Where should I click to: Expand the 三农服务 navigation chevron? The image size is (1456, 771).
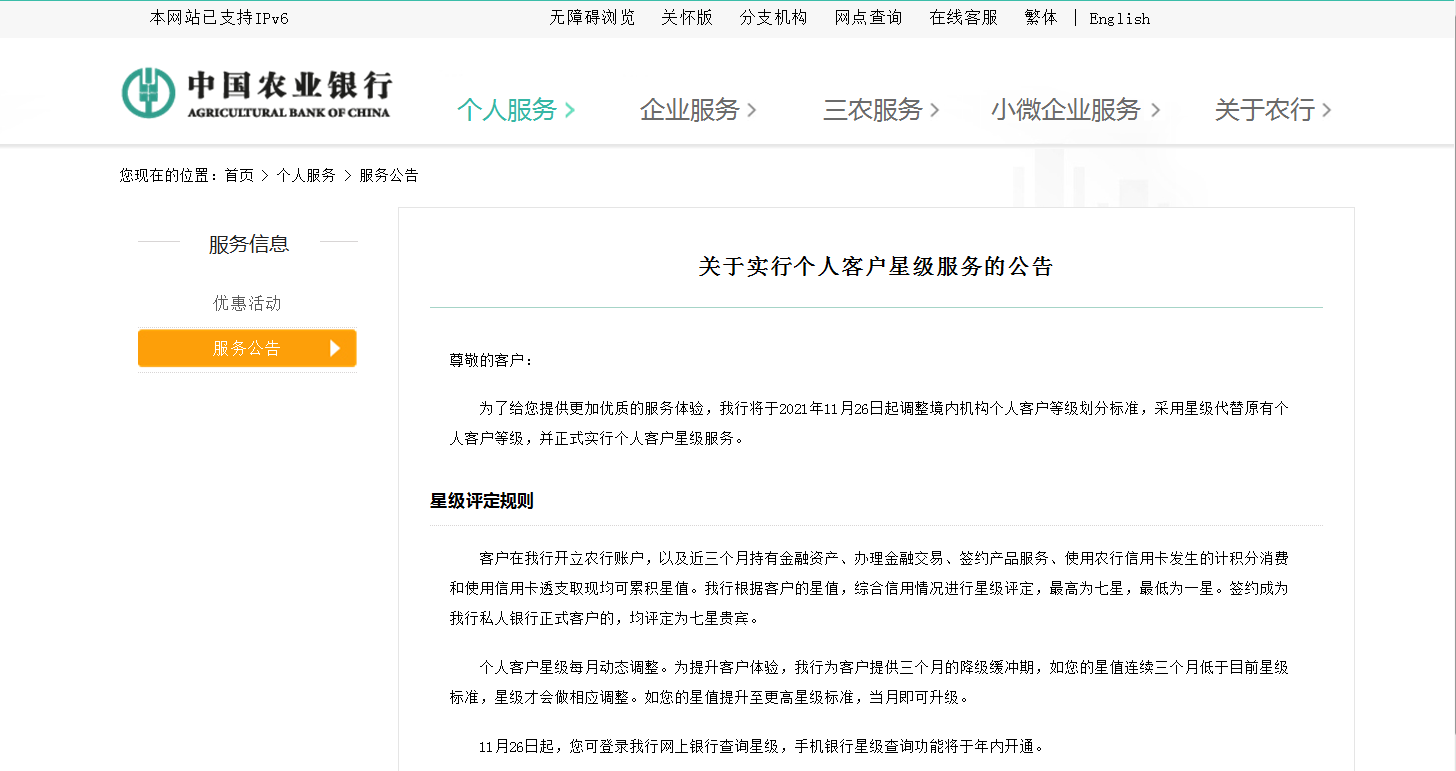tap(936, 111)
